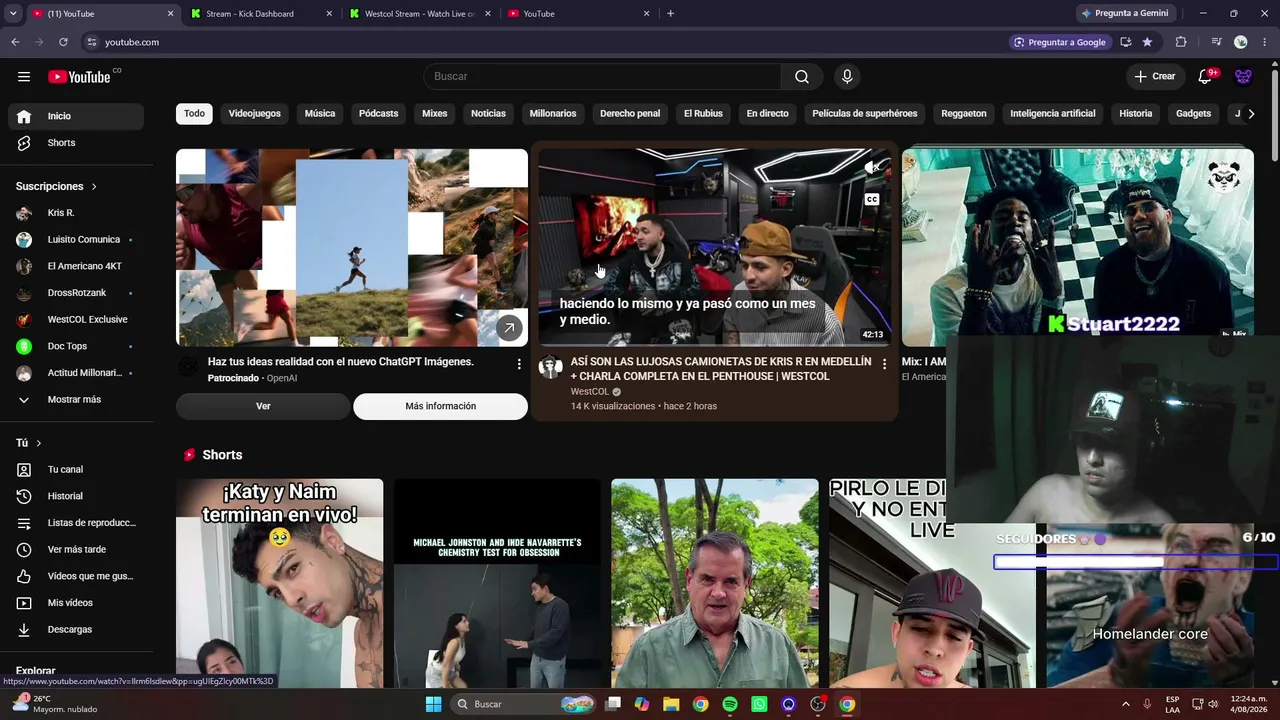Select the Música chip

tap(320, 114)
